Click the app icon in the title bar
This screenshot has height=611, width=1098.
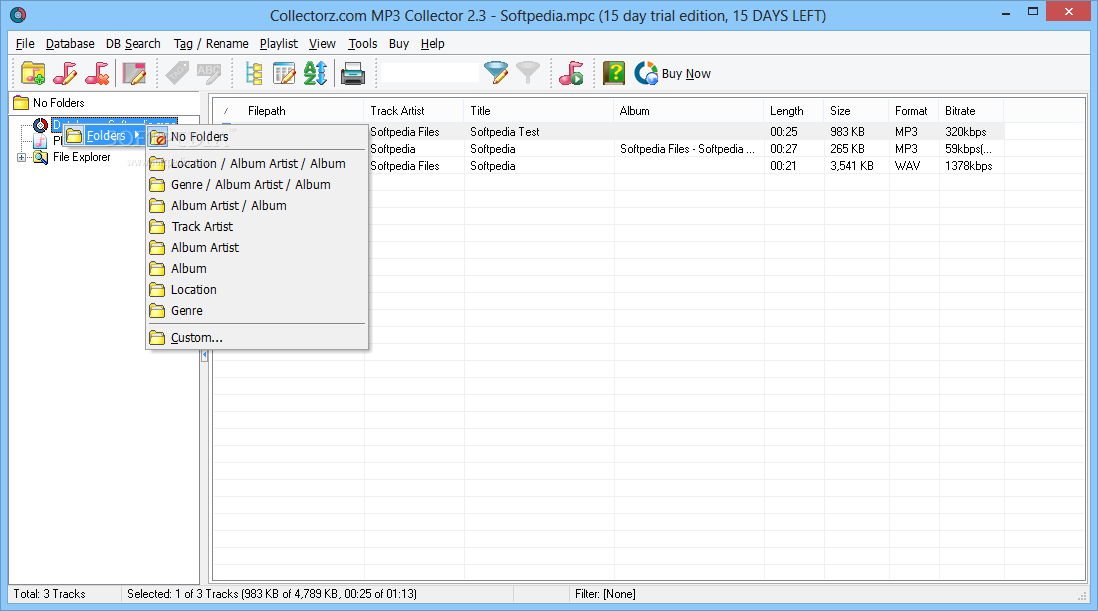point(18,15)
